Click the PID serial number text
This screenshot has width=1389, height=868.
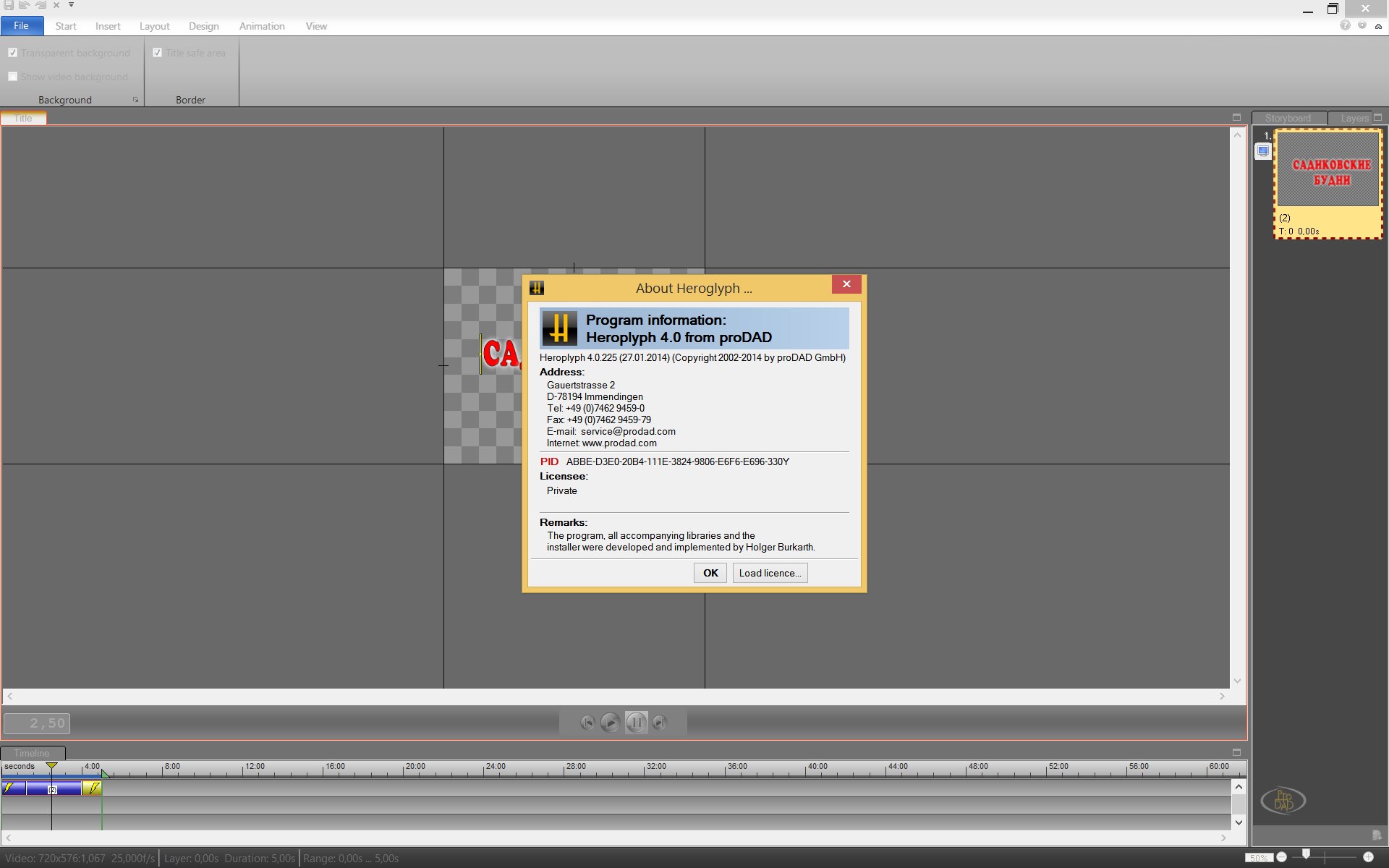677,461
